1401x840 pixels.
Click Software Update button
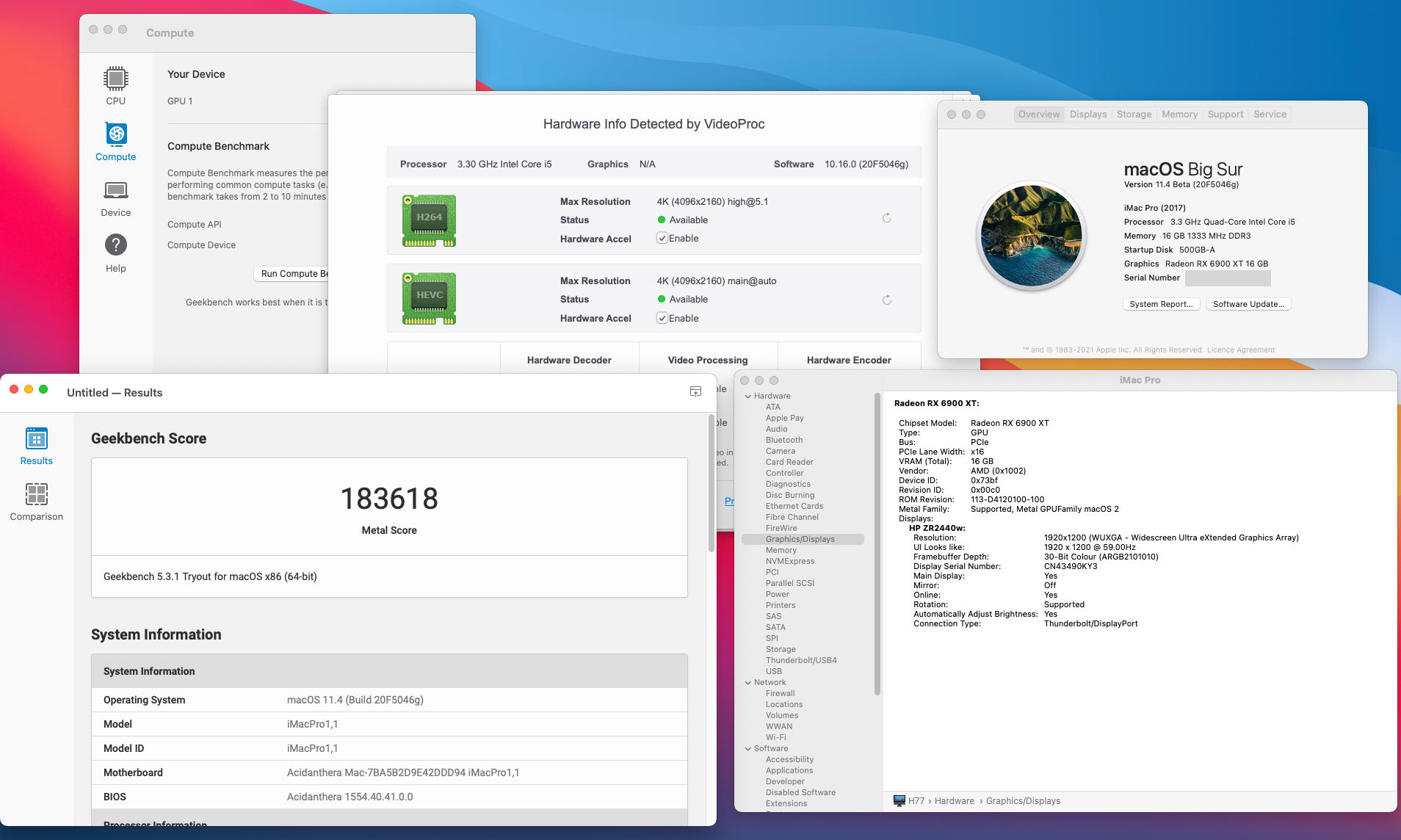coord(1248,304)
